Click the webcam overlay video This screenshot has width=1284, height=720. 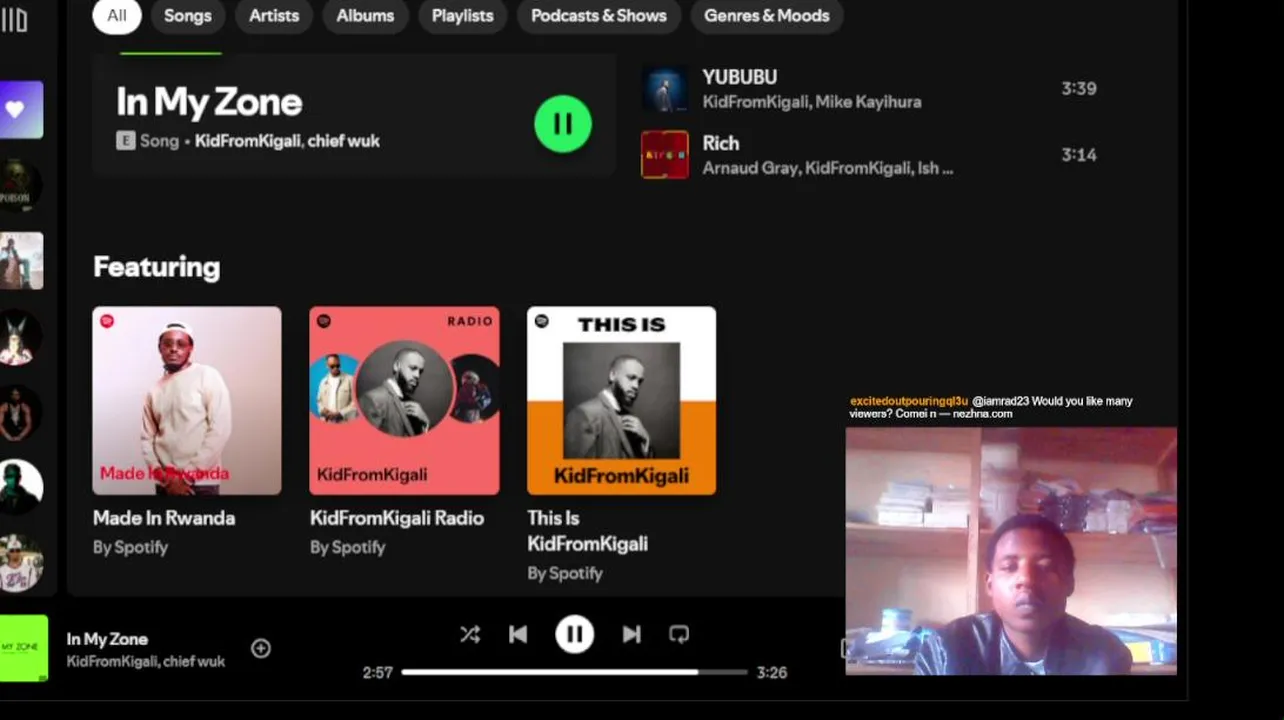click(1011, 552)
